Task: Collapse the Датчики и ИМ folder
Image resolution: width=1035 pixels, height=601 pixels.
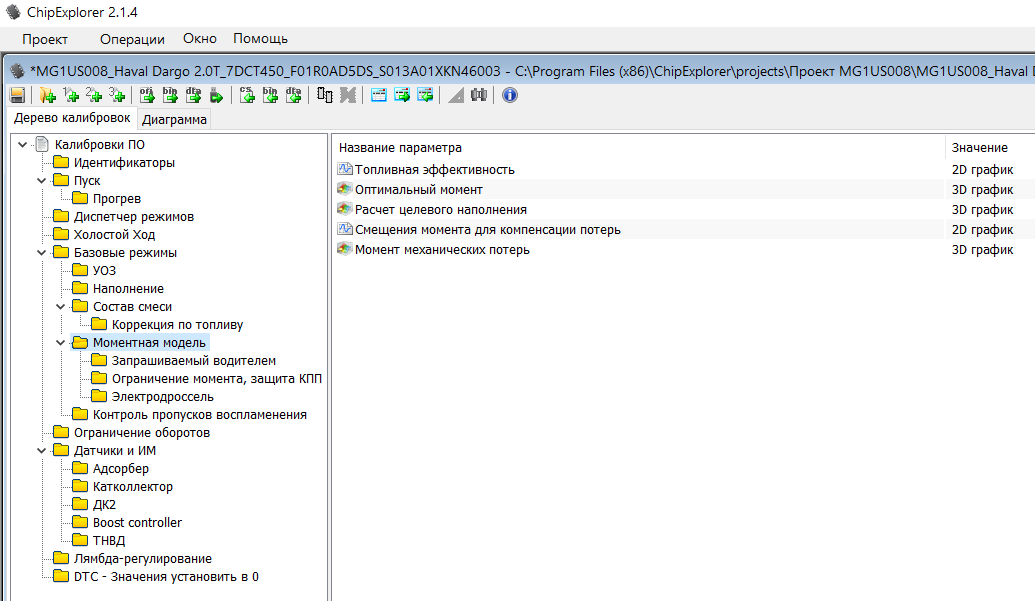Action: tap(41, 451)
